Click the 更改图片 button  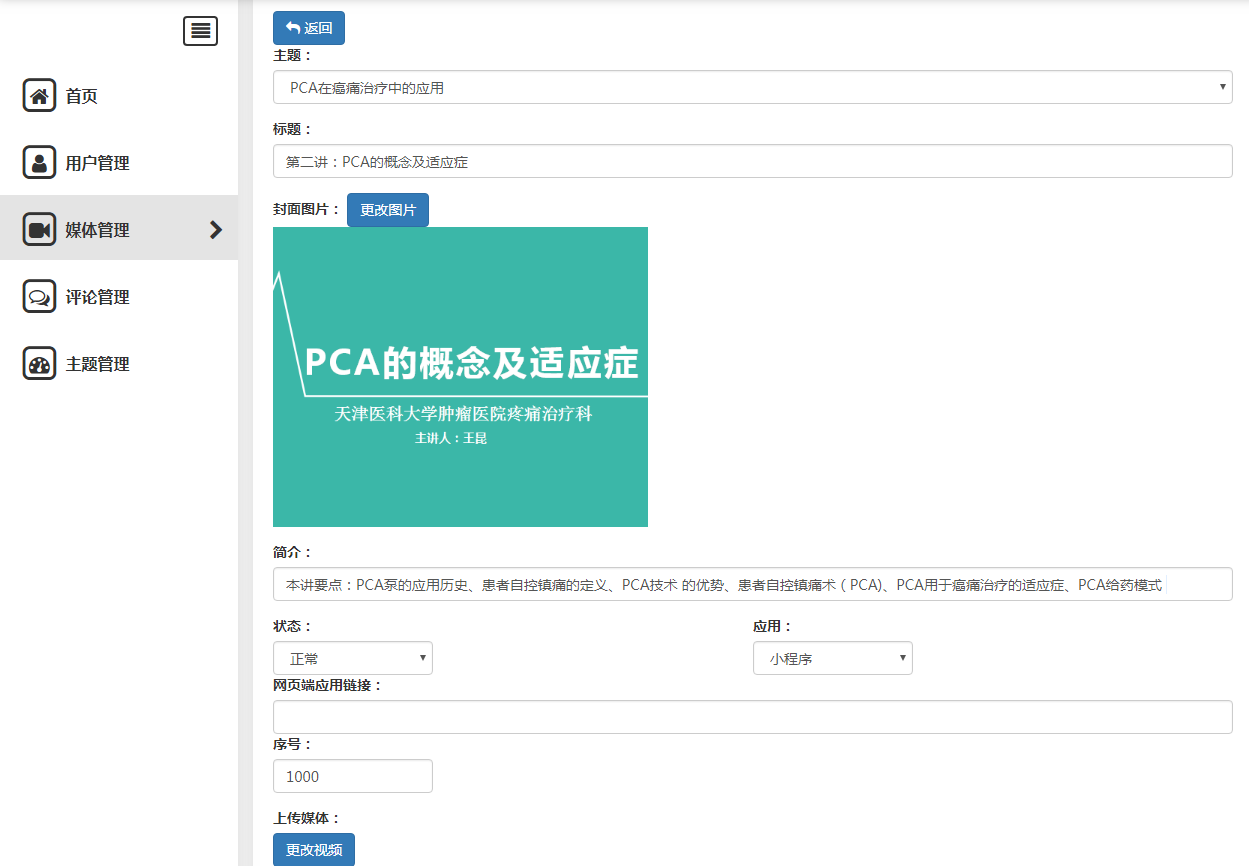point(387,210)
